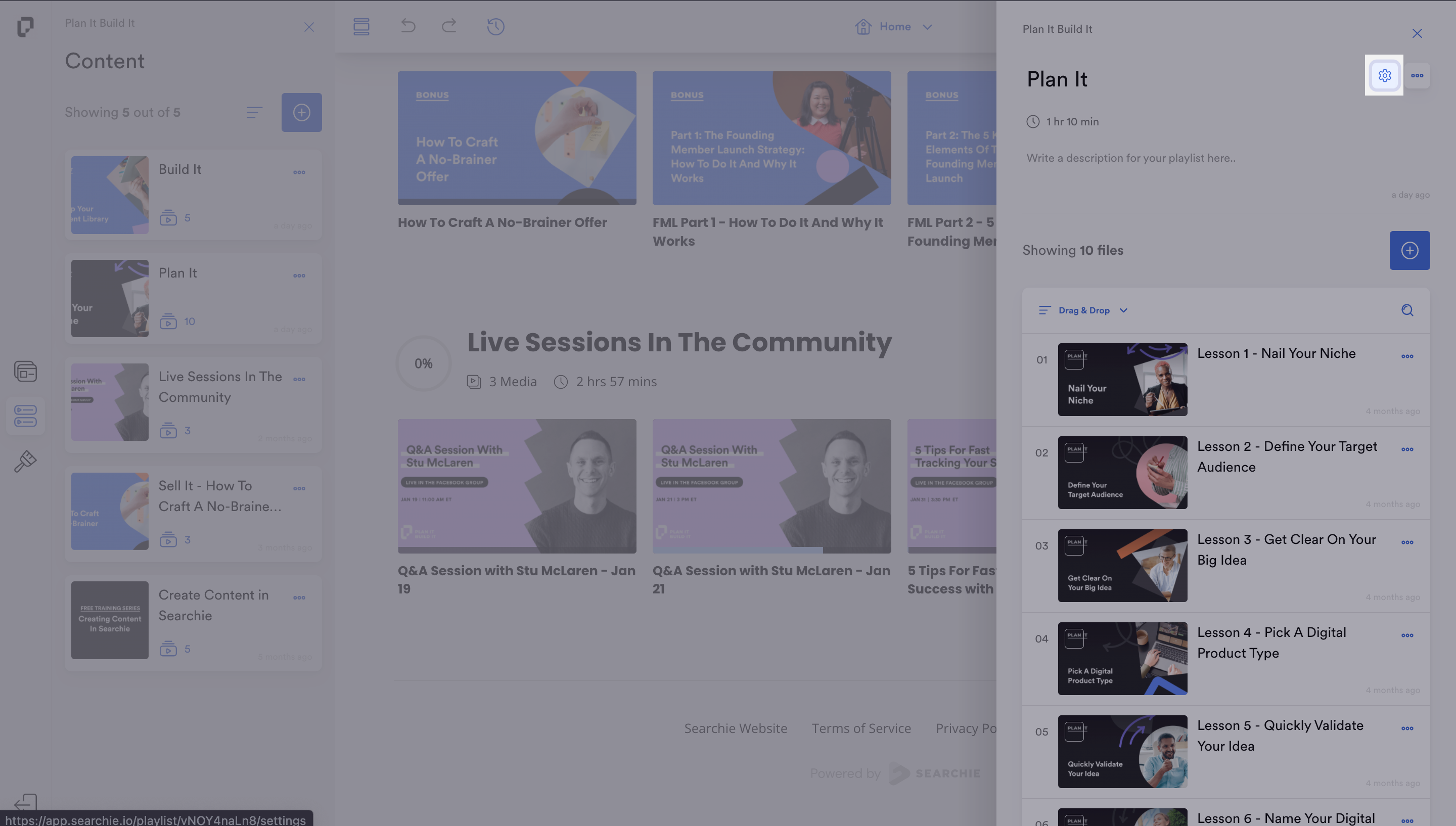Image resolution: width=1456 pixels, height=826 pixels.
Task: Open the Content list sort filter icon
Action: click(x=254, y=112)
